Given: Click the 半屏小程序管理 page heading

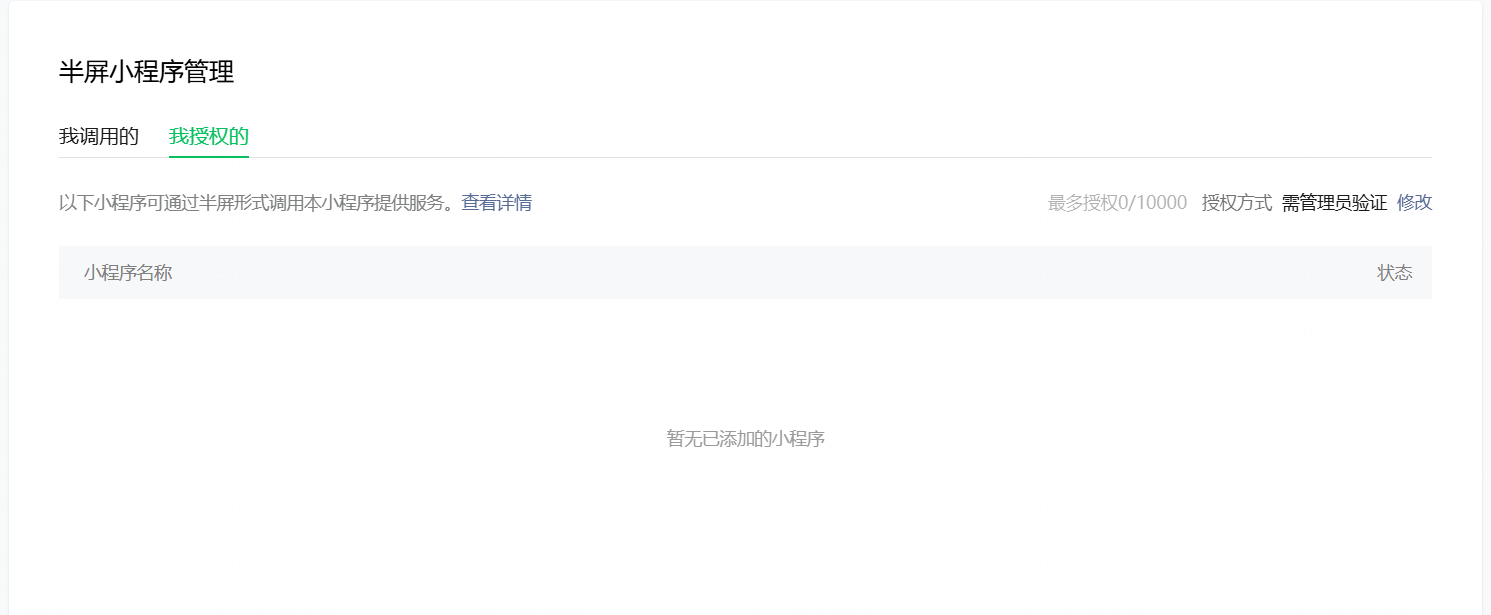Looking at the screenshot, I should (x=147, y=72).
